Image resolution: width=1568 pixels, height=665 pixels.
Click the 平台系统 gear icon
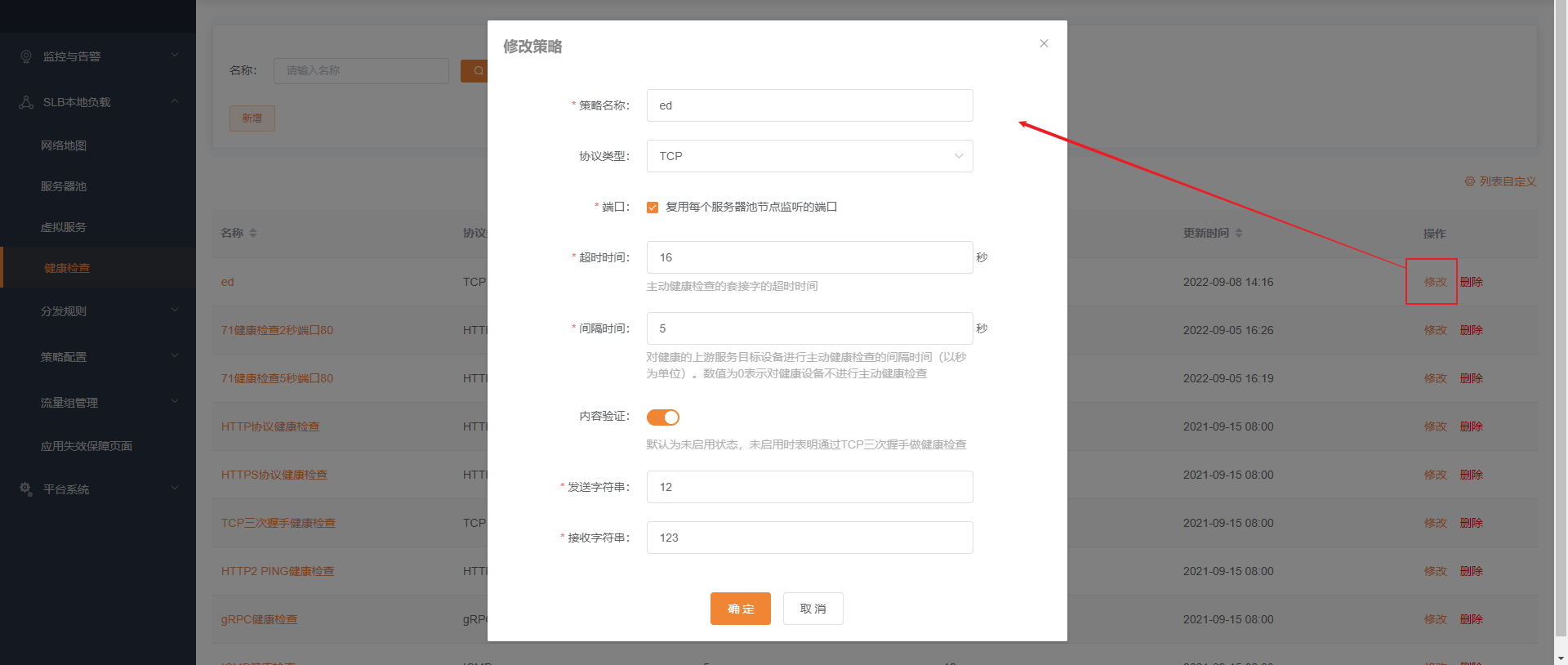click(x=26, y=489)
